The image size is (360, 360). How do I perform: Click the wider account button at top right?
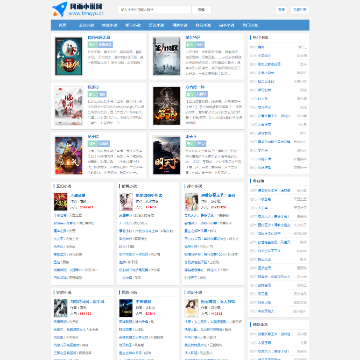click(300, 10)
